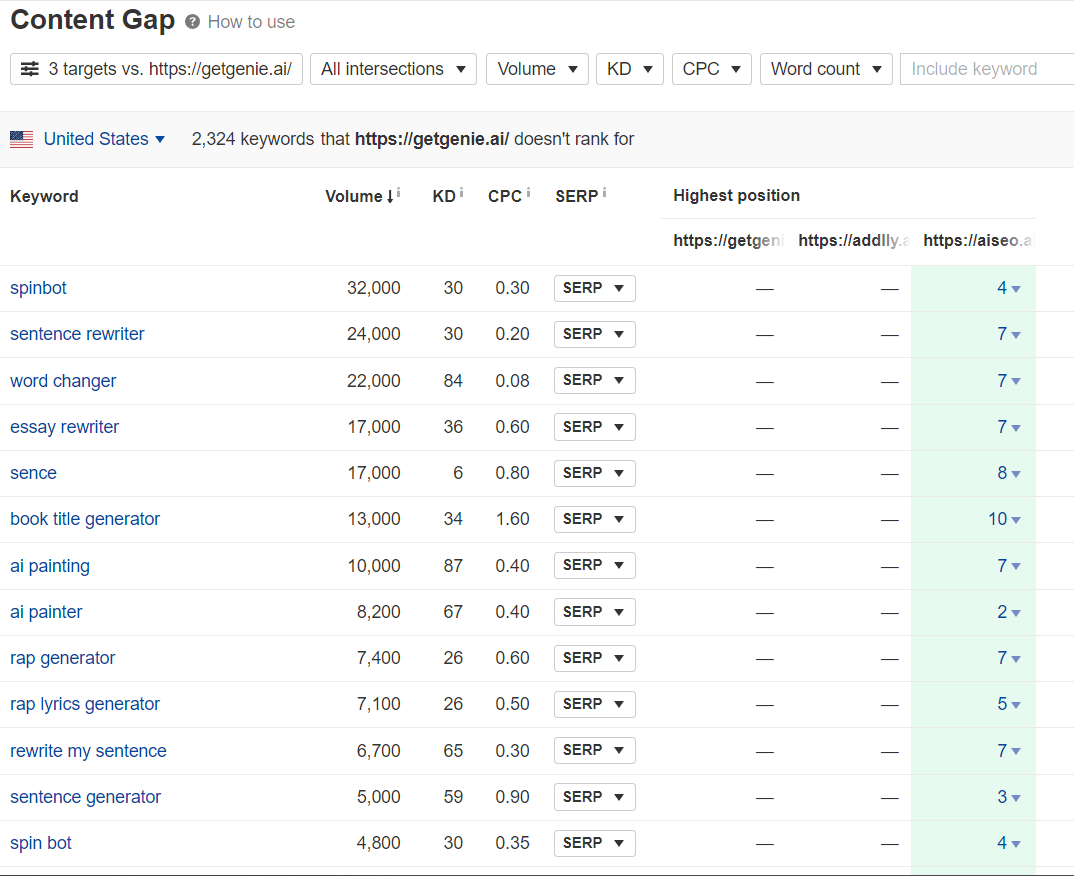Screen dimensions: 1074x876
Task: Expand SERP dropdown for rap lyrics generator
Action: click(595, 704)
